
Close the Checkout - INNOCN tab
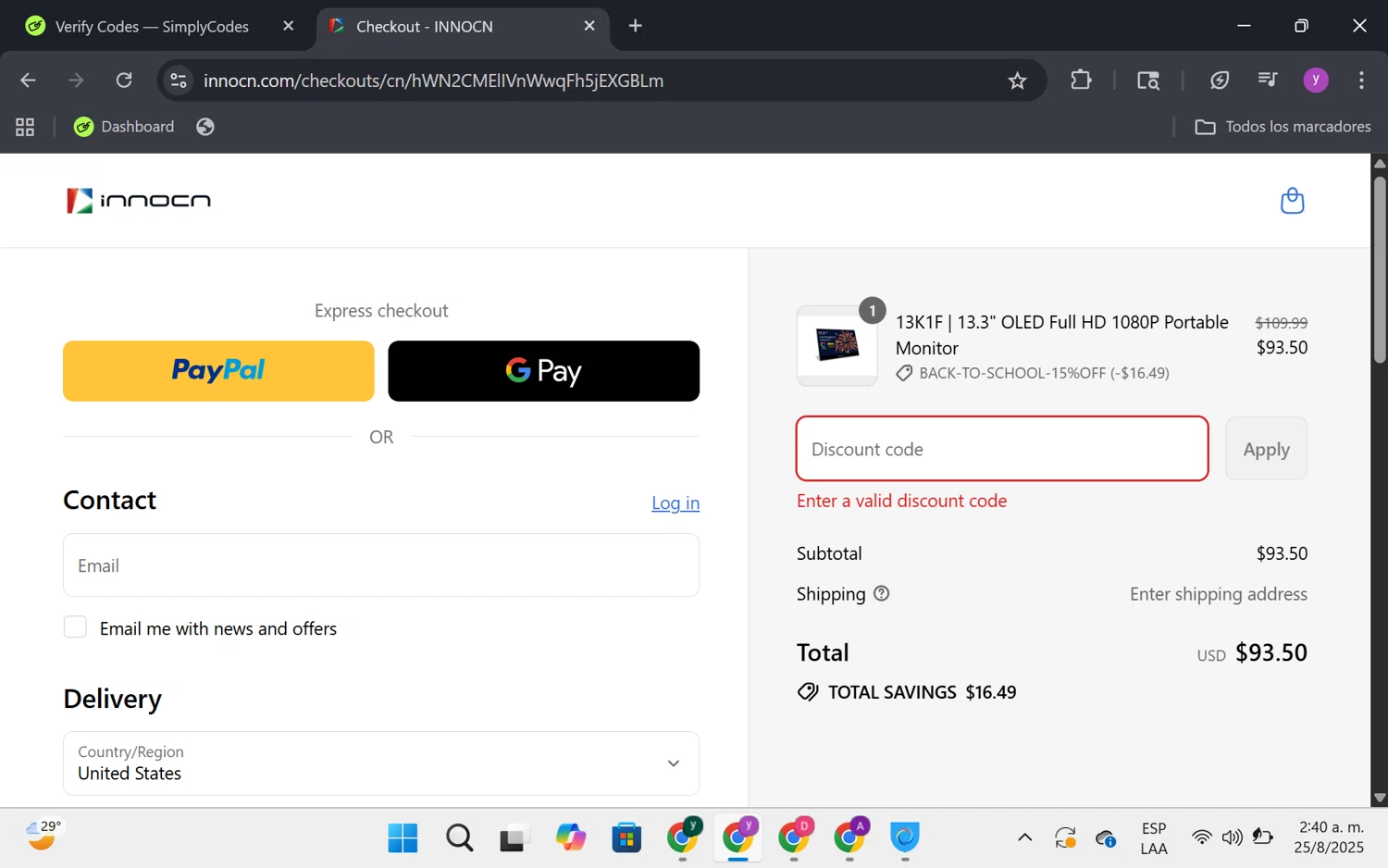(589, 26)
